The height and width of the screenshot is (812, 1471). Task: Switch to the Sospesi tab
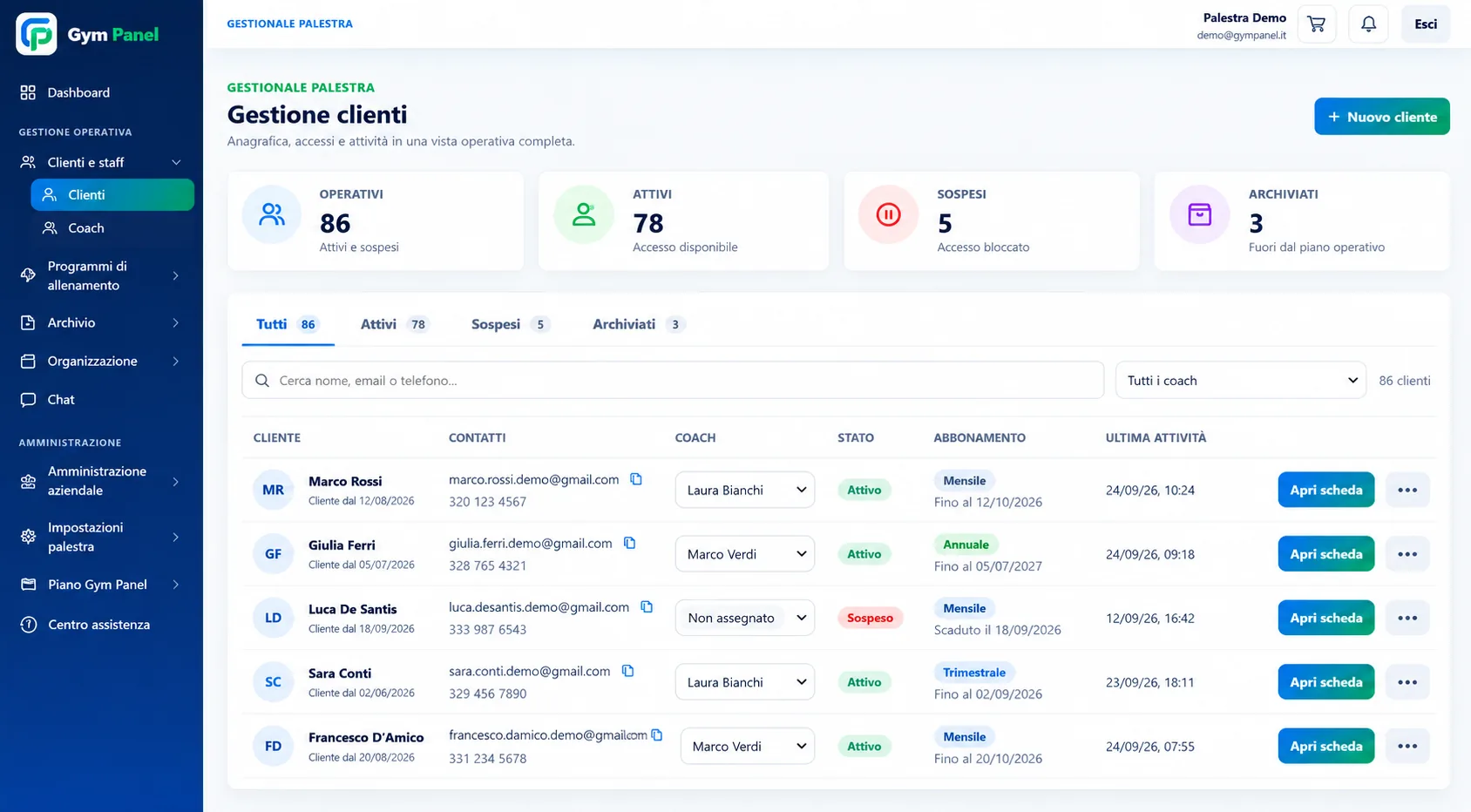tap(510, 324)
